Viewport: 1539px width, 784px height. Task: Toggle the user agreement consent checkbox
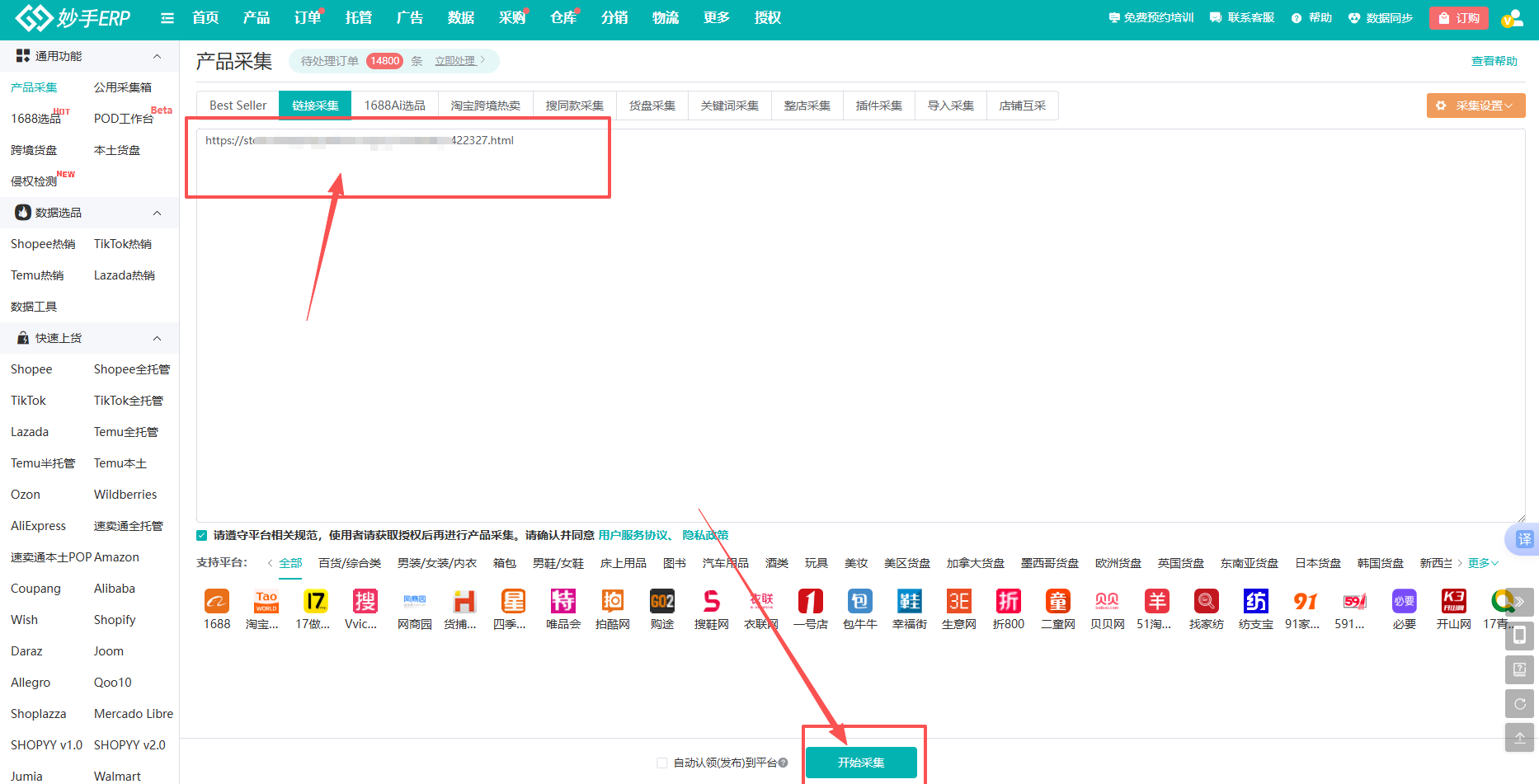202,536
